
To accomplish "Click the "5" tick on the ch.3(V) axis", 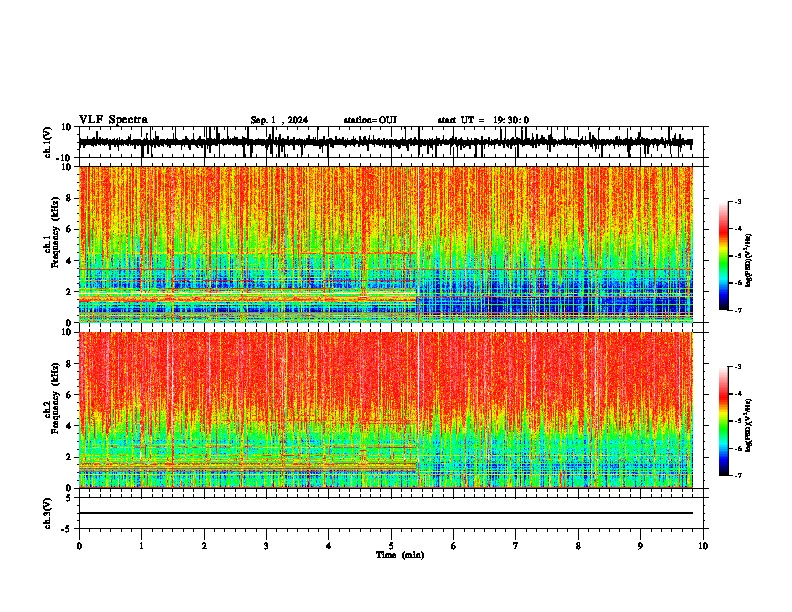I will [x=70, y=498].
